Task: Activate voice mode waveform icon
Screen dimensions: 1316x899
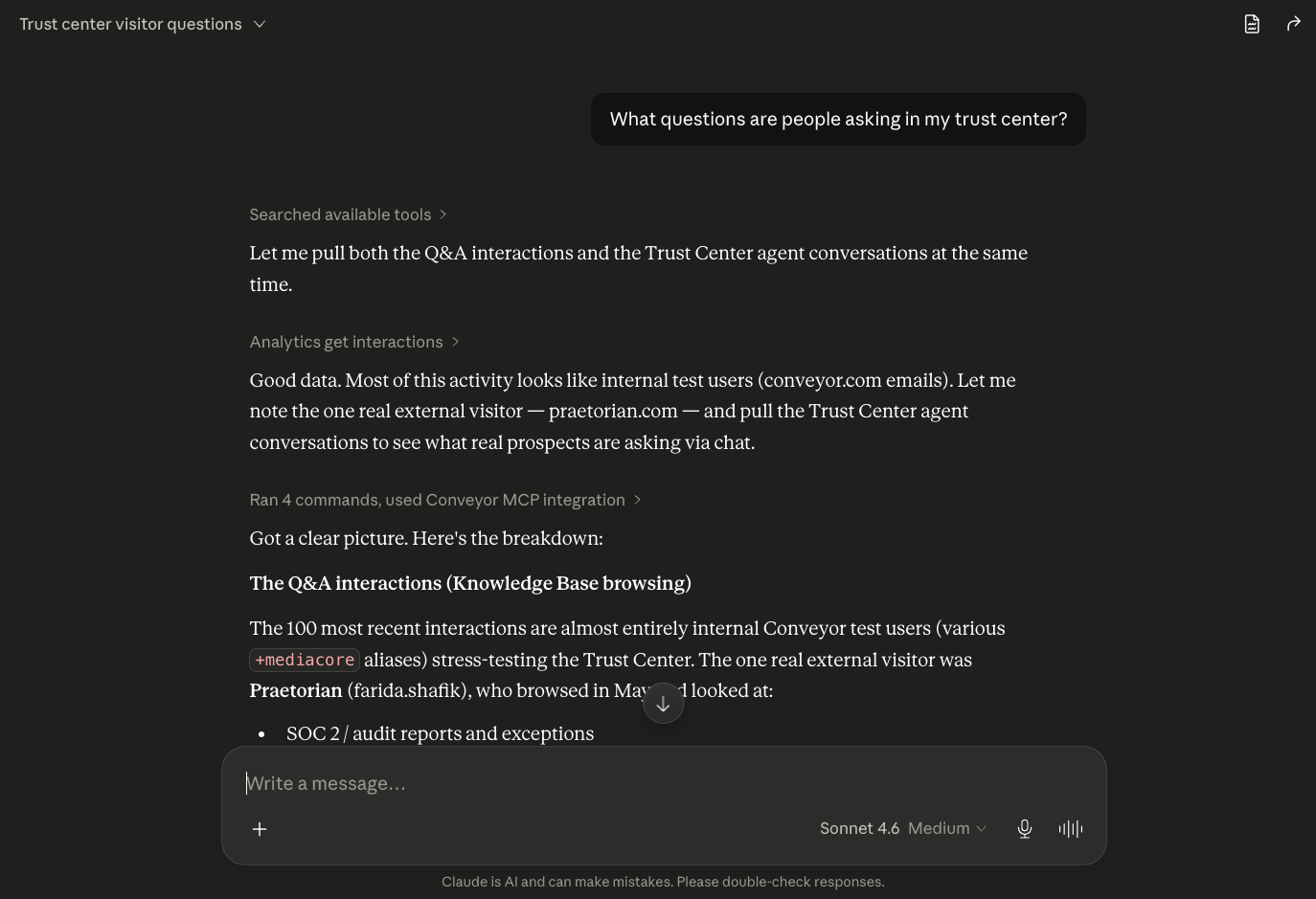Action: [x=1071, y=829]
